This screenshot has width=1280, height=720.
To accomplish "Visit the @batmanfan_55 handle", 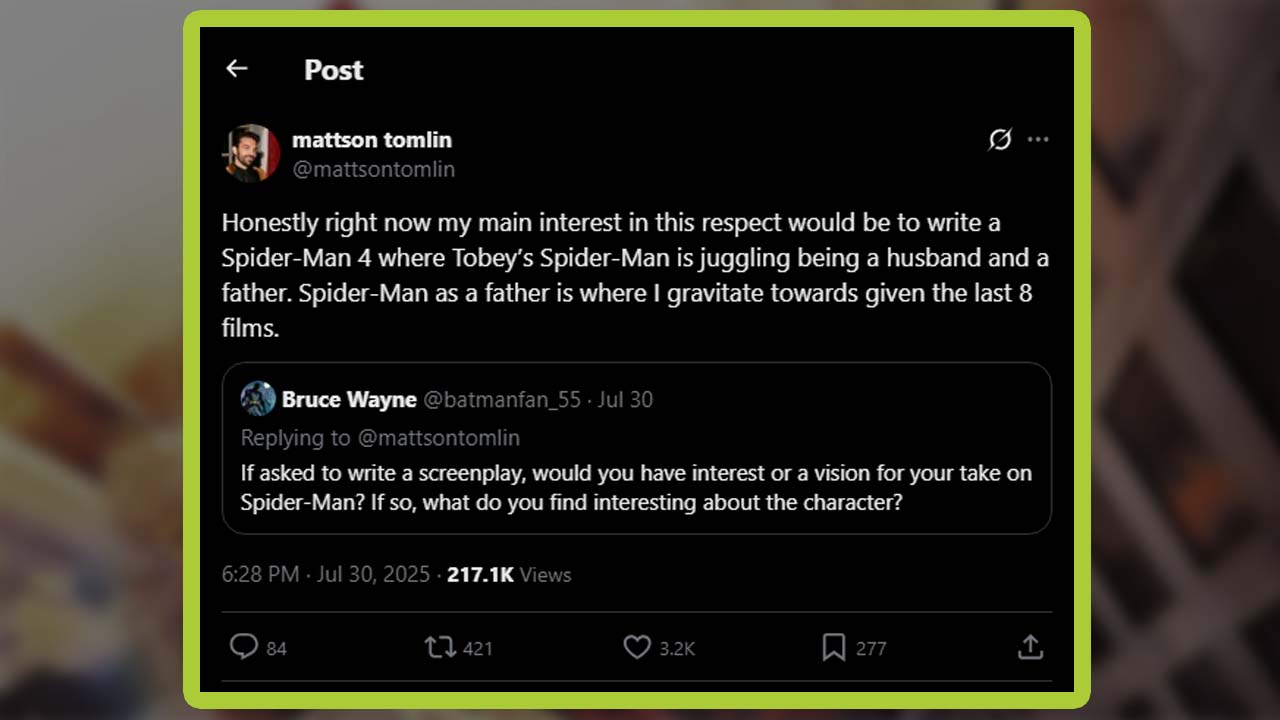I will tap(502, 400).
